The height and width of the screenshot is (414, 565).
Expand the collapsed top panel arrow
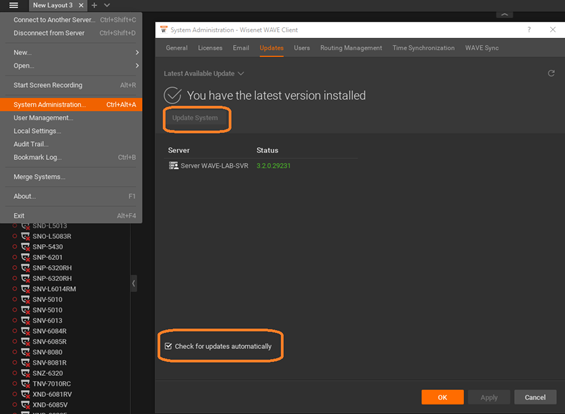pyautogui.click(x=504, y=14)
